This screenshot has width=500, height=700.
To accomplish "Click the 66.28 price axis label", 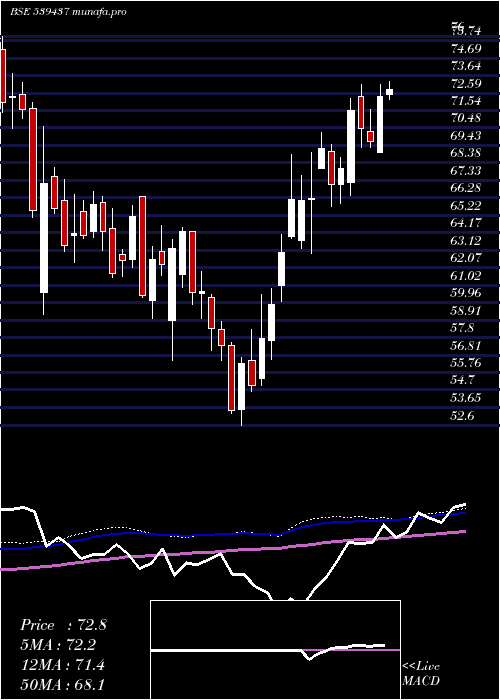I will click(x=466, y=188).
